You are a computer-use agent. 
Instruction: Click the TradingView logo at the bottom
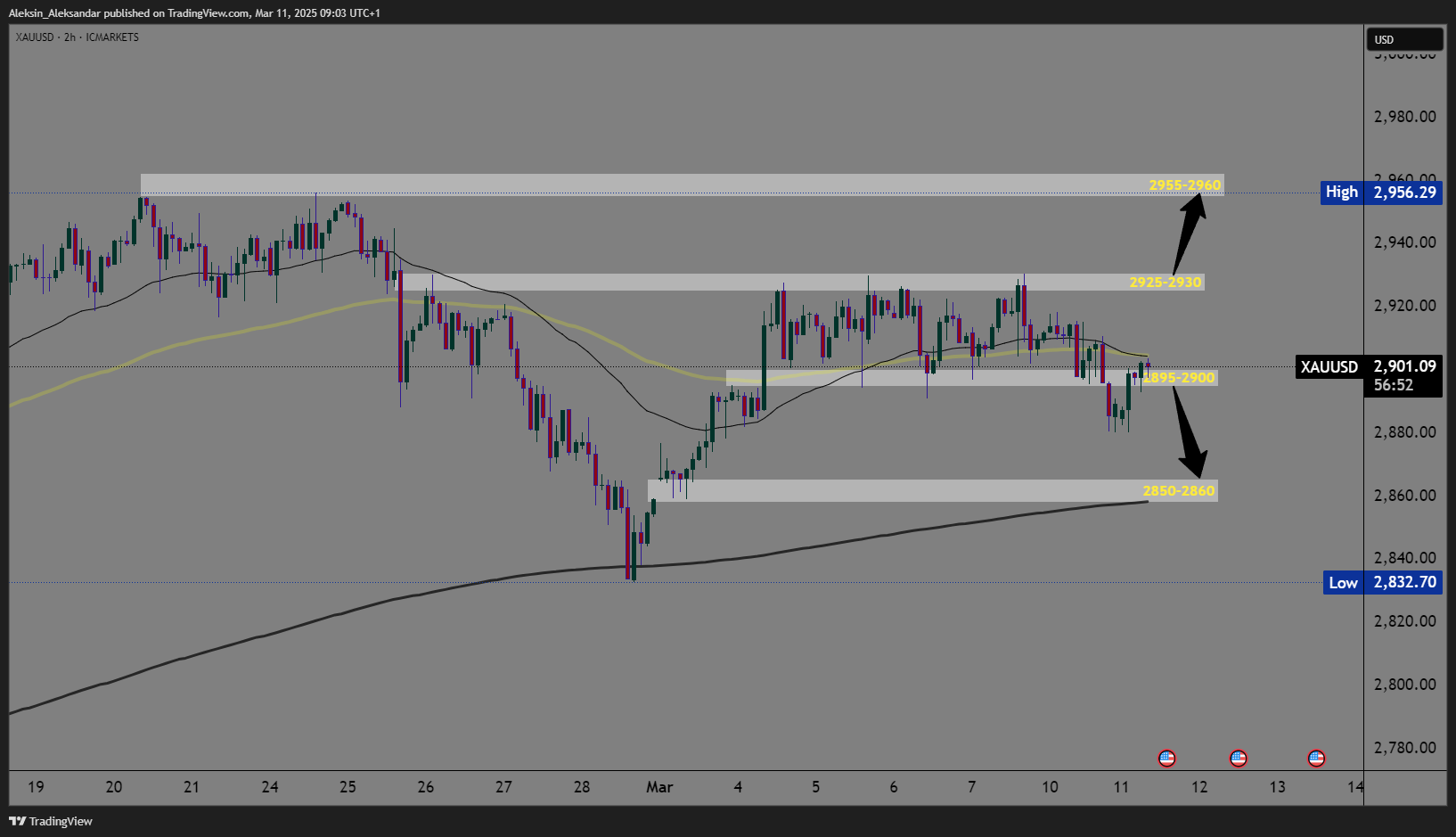51,821
